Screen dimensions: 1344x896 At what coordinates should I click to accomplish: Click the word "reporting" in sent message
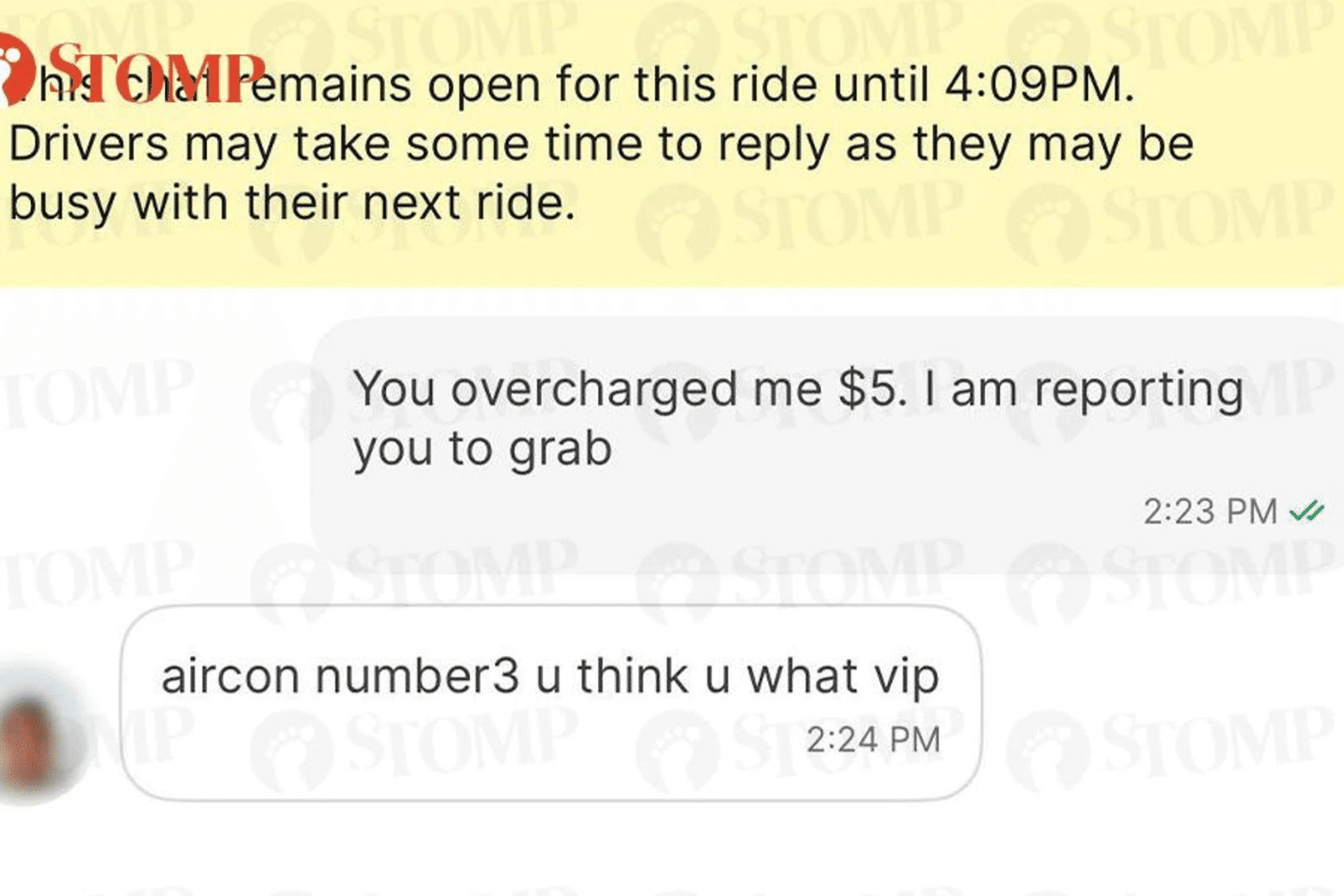[1139, 390]
